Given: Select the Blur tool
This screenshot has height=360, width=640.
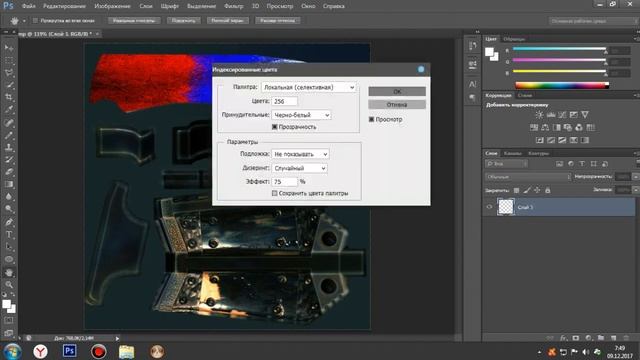Looking at the screenshot, I should click(x=9, y=196).
